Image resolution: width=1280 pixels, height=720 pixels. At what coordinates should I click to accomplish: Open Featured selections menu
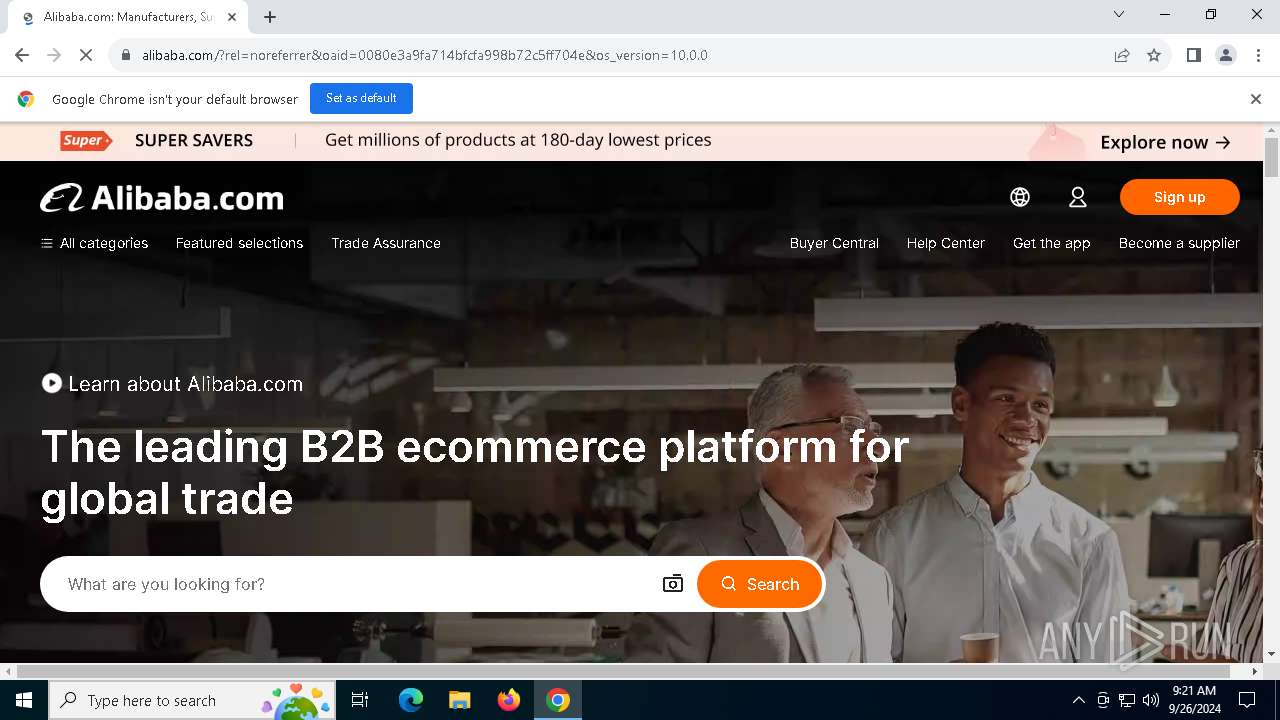point(239,243)
